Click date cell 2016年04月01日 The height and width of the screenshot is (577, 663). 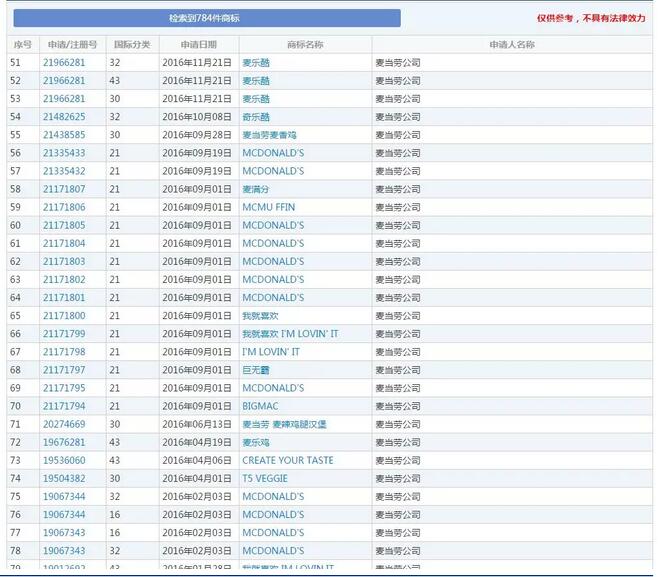[197, 479]
